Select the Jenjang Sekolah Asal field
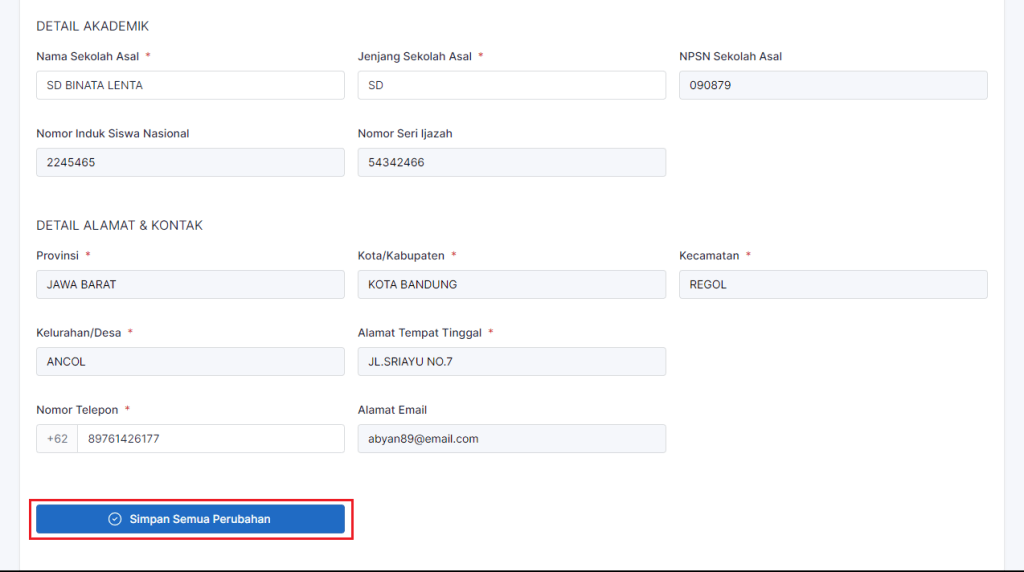 pyautogui.click(x=511, y=85)
